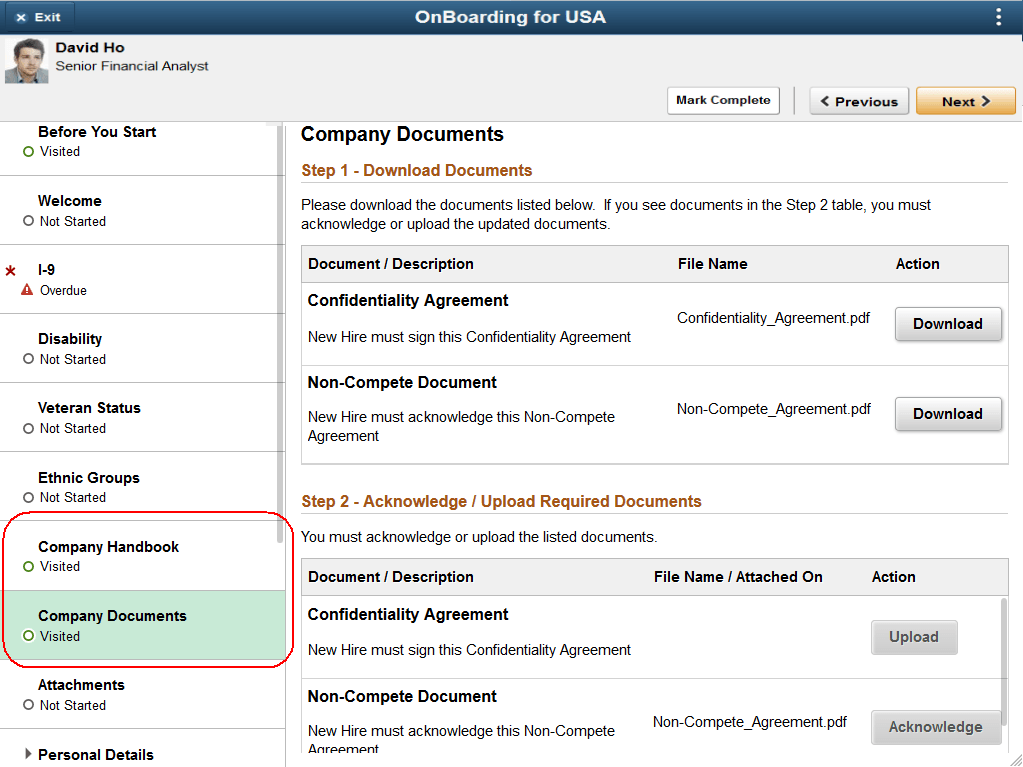Click David Ho's profile photo

click(x=27, y=61)
